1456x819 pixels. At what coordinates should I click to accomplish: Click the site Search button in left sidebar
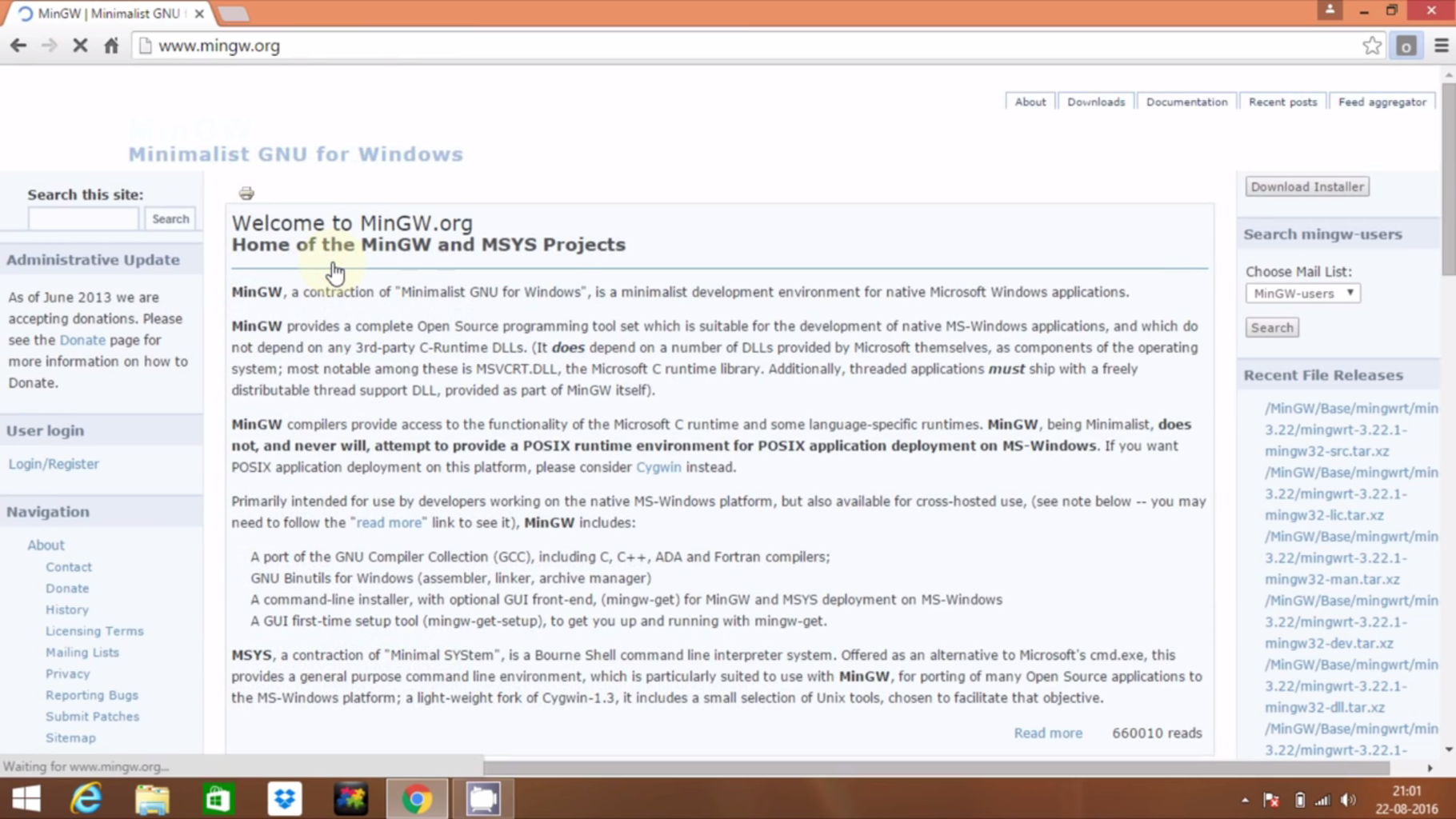[170, 218]
